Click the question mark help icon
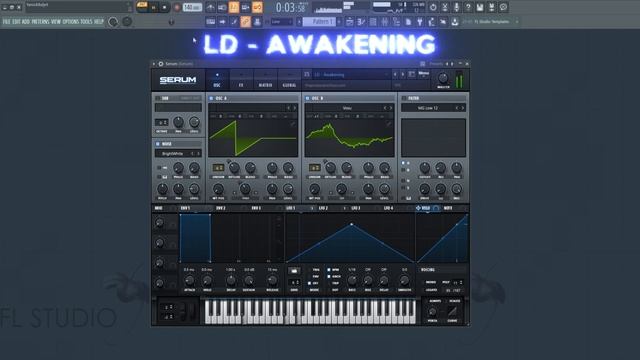Image resolution: width=640 pixels, height=360 pixels. tap(468, 7)
